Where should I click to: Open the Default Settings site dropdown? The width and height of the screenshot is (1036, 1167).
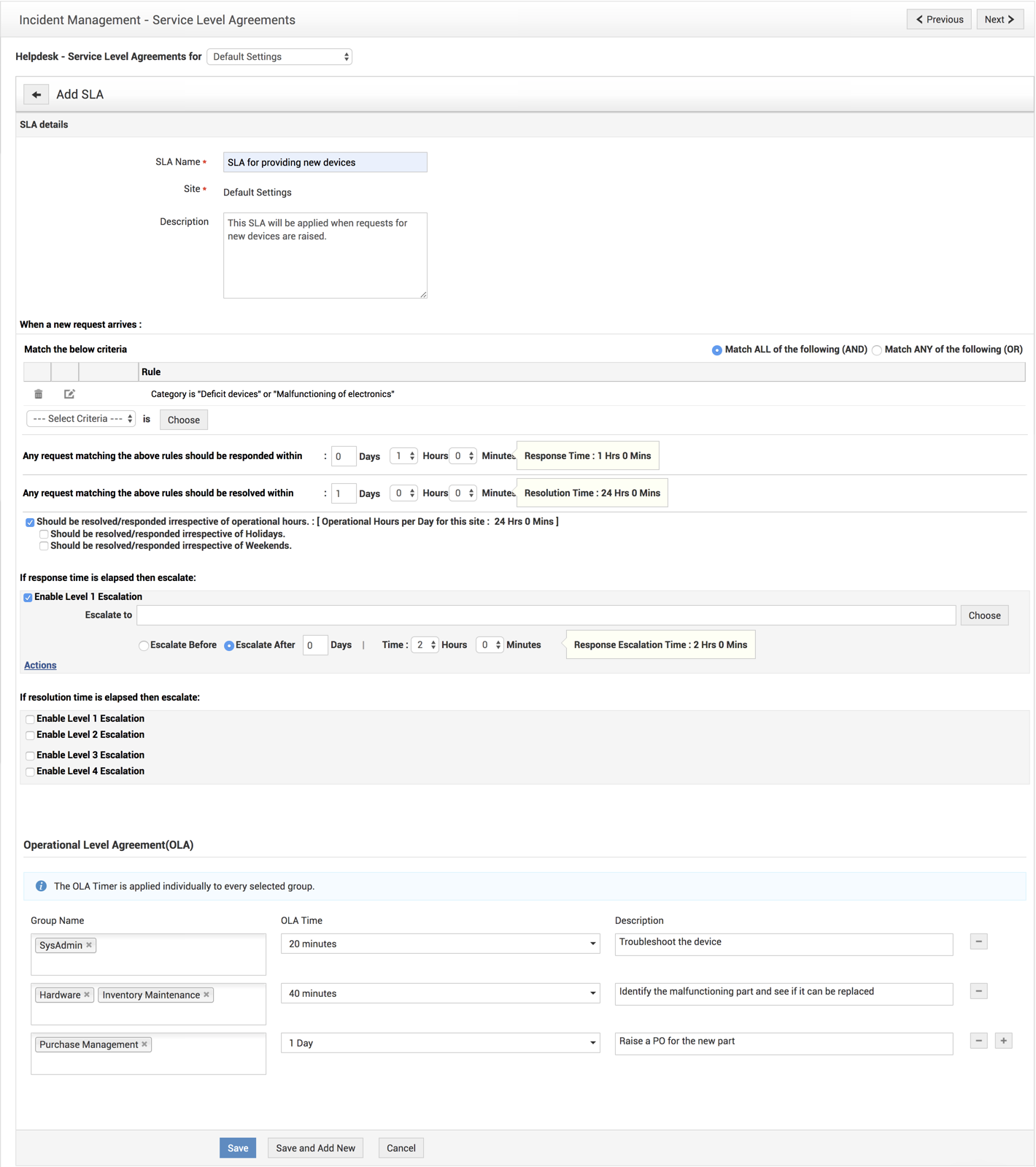coord(279,57)
